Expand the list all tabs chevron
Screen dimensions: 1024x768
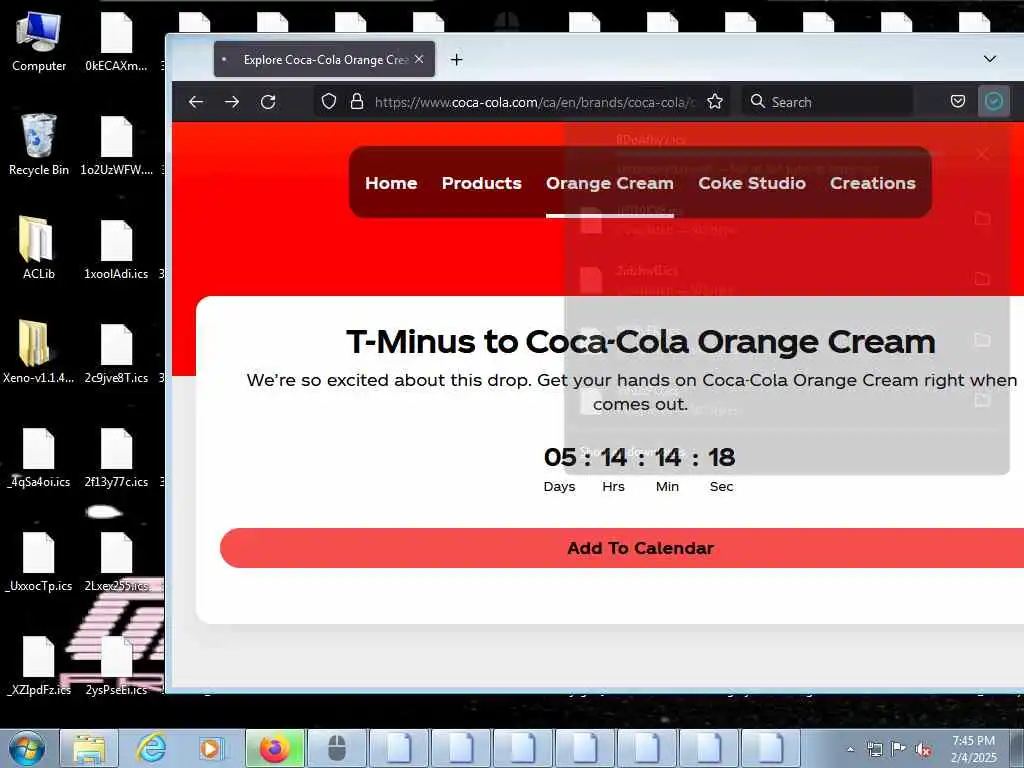point(990,59)
